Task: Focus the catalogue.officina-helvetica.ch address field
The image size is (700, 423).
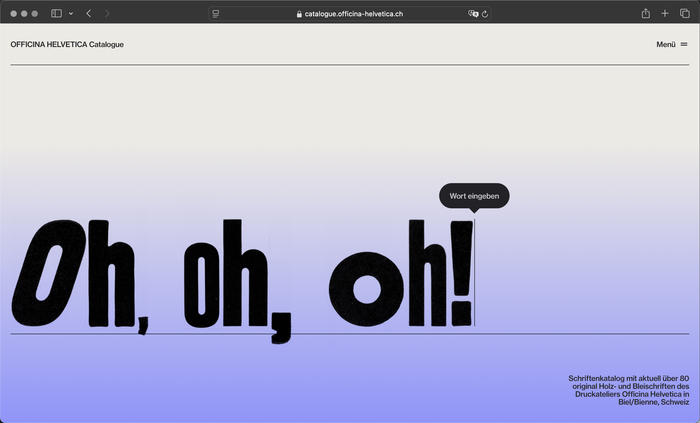Action: pos(354,14)
